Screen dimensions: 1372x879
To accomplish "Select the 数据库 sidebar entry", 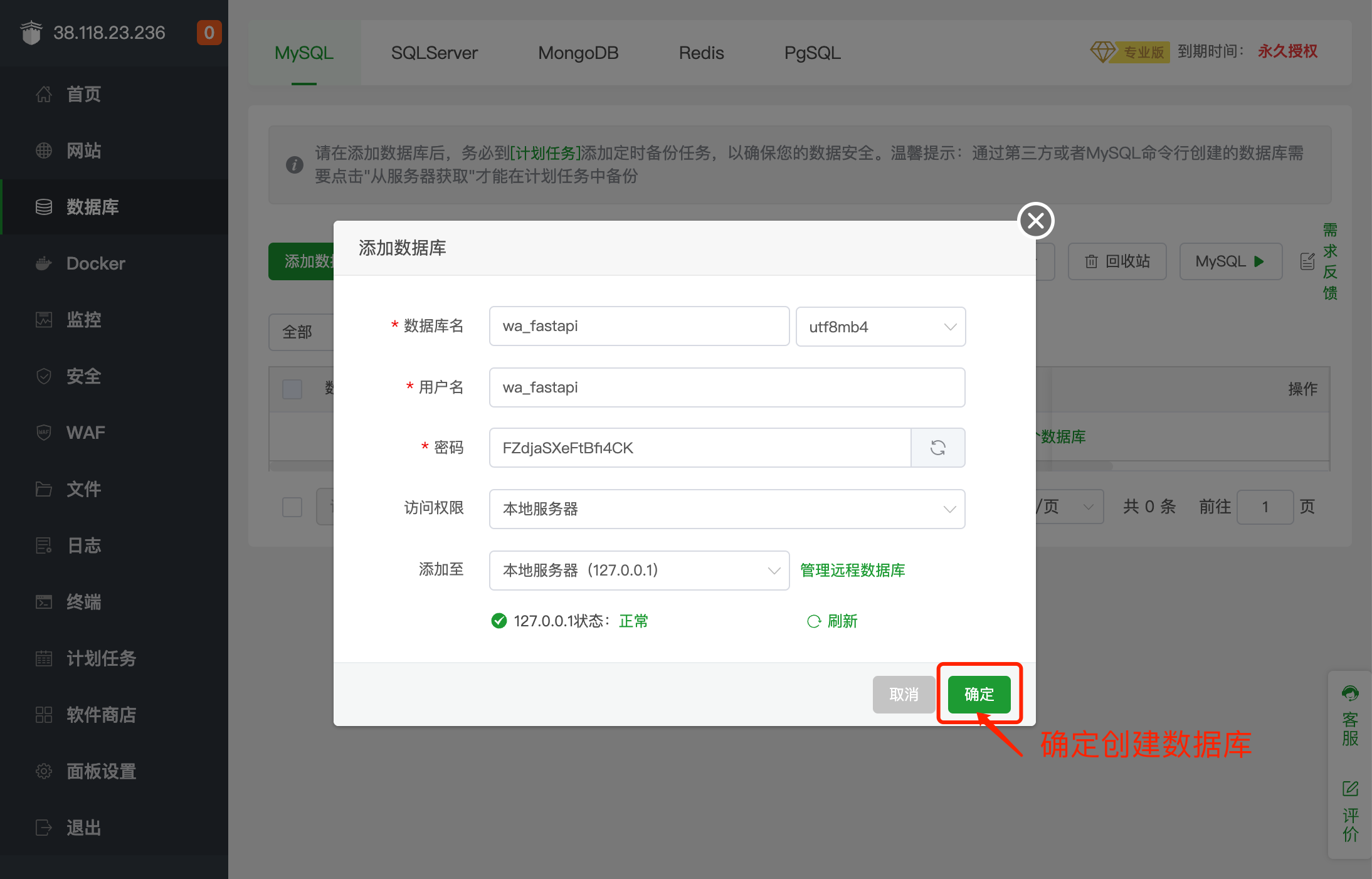I will [x=114, y=207].
